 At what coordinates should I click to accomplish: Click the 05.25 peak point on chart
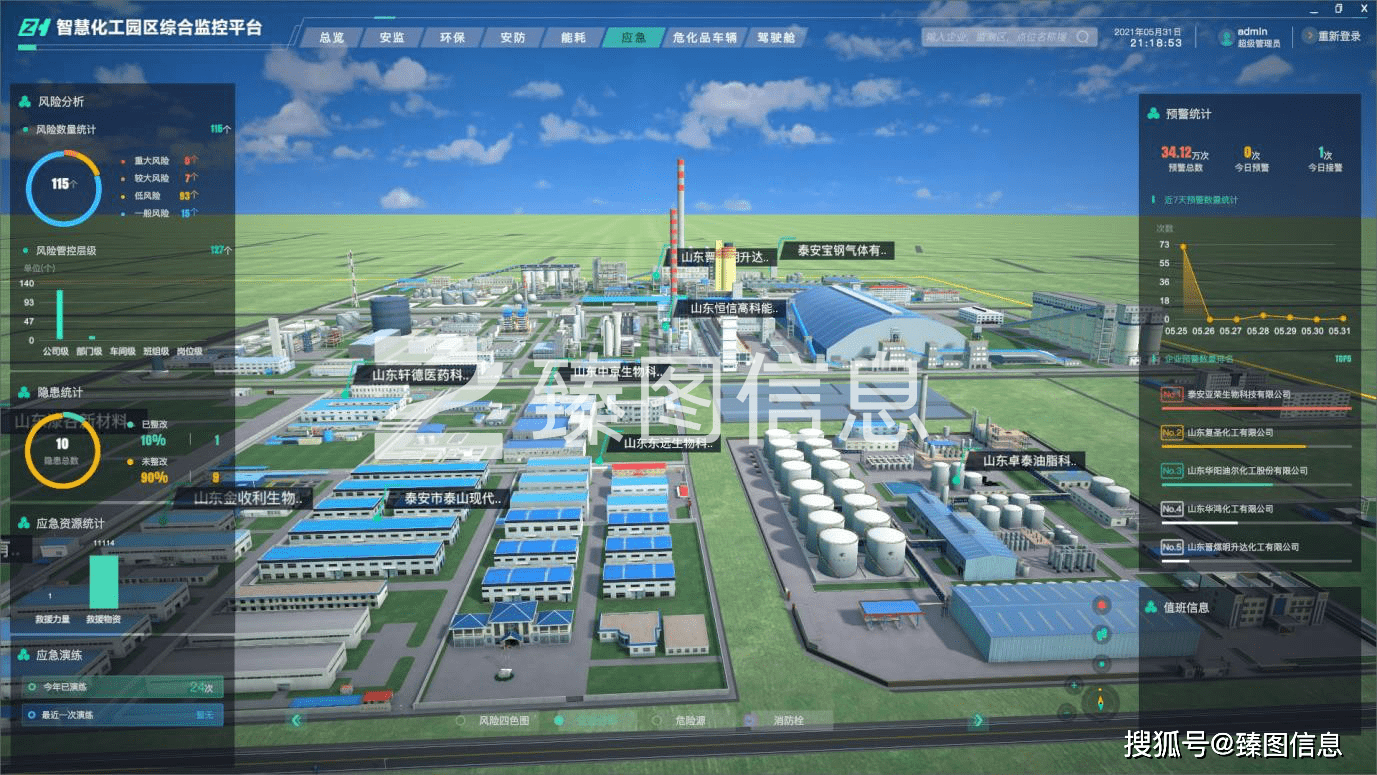1182,245
